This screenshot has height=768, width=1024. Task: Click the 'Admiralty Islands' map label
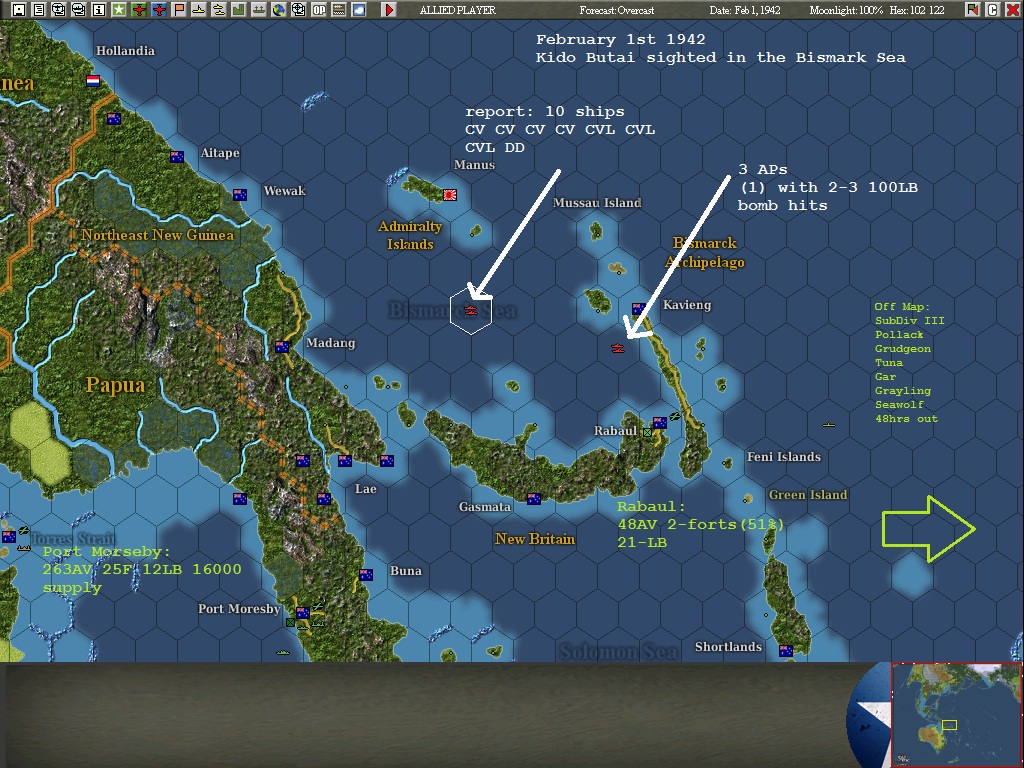(410, 235)
